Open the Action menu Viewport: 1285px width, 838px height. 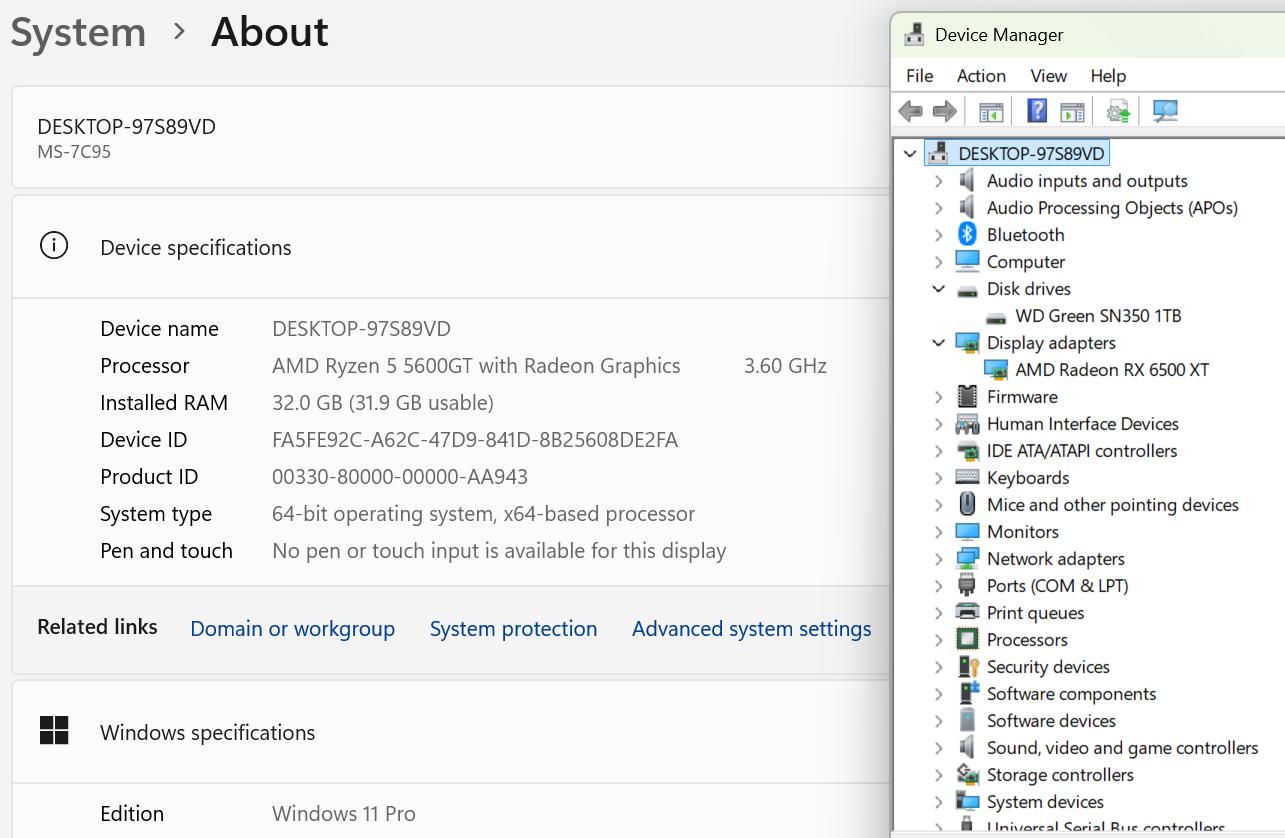pos(981,76)
